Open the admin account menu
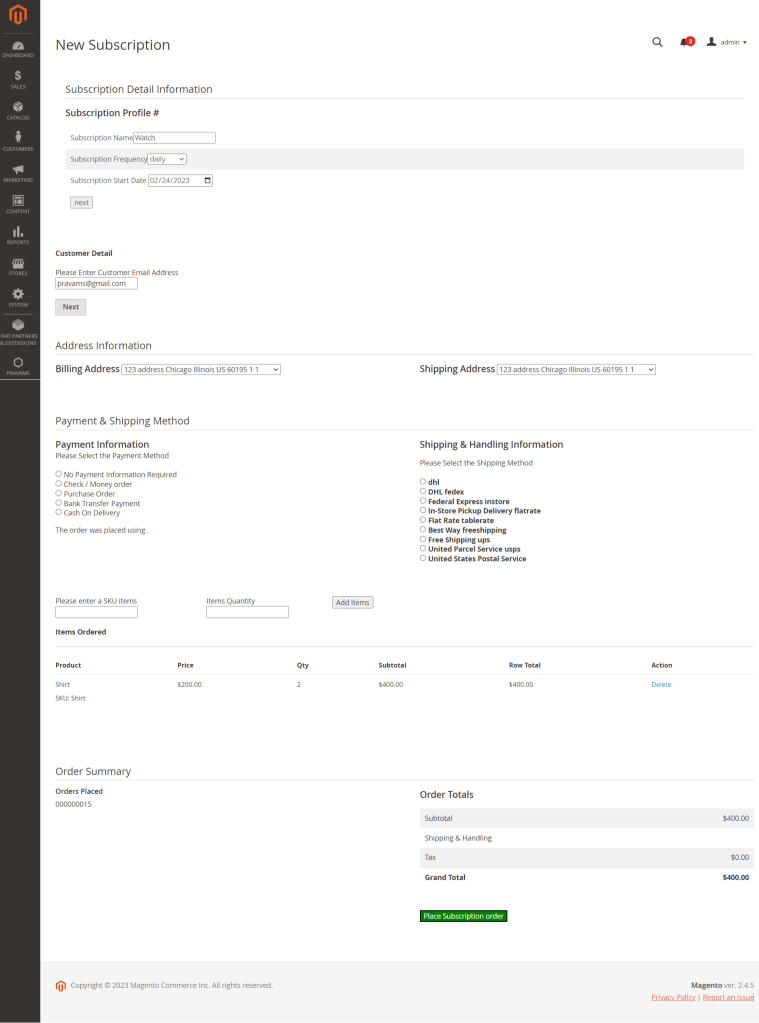 [727, 42]
